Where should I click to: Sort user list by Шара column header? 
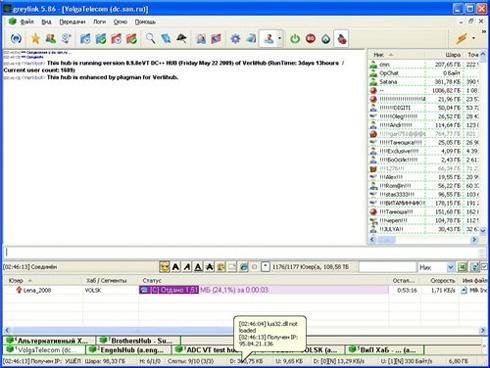click(445, 54)
